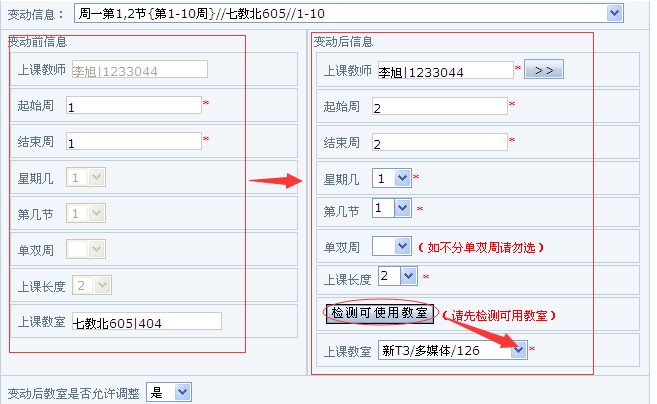
Task: Click the 变动后教室是否允许调整 label
Action: point(73,393)
